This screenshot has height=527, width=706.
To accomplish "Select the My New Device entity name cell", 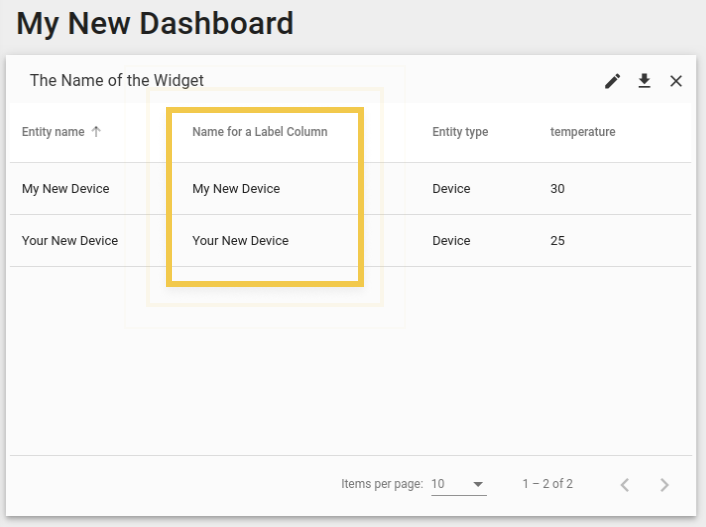I will pyautogui.click(x=65, y=189).
